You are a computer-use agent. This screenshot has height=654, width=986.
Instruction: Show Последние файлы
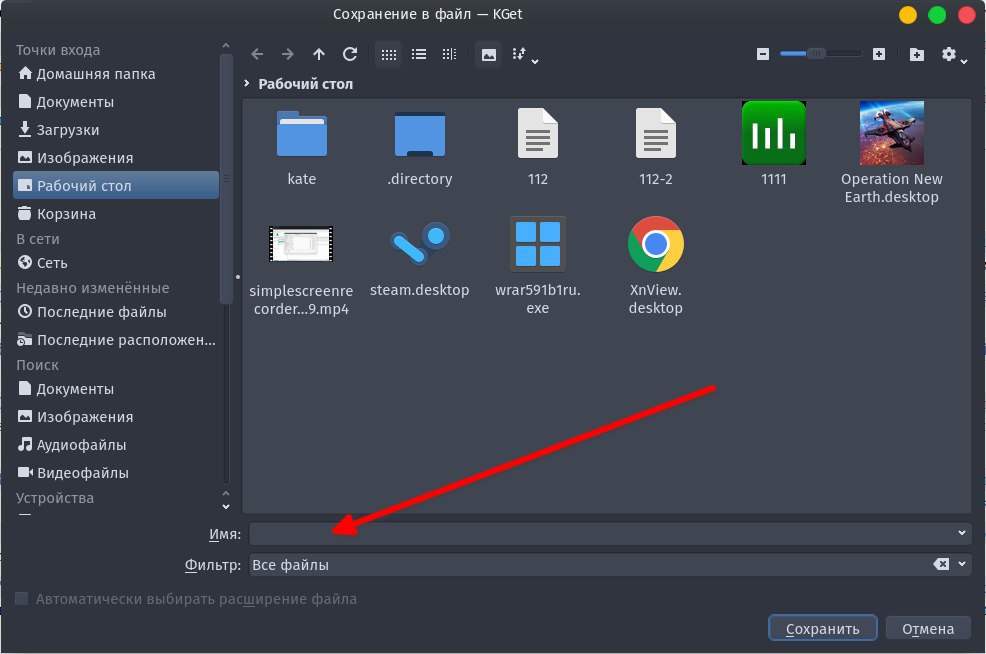(116, 312)
